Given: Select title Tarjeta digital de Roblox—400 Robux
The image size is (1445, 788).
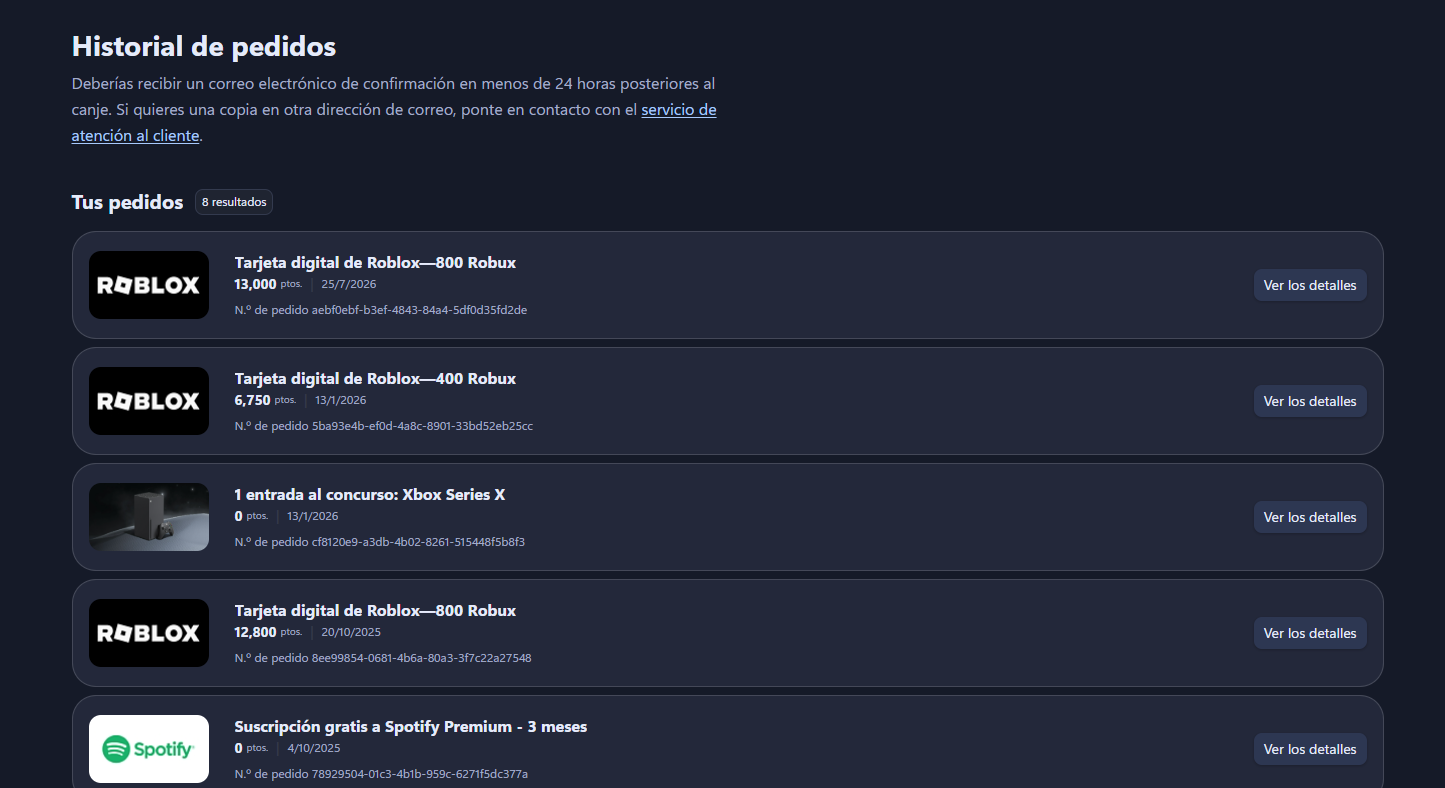Looking at the screenshot, I should 375,379.
